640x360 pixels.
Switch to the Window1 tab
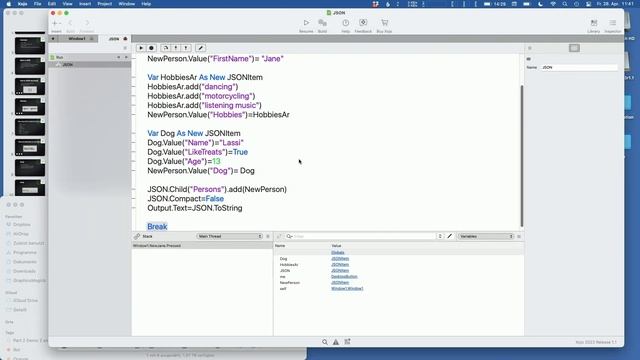77,39
